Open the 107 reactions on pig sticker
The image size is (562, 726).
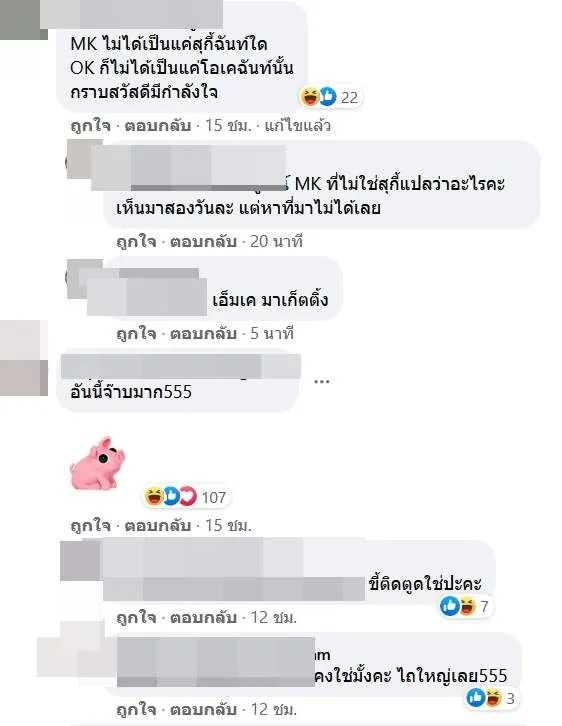[186, 497]
